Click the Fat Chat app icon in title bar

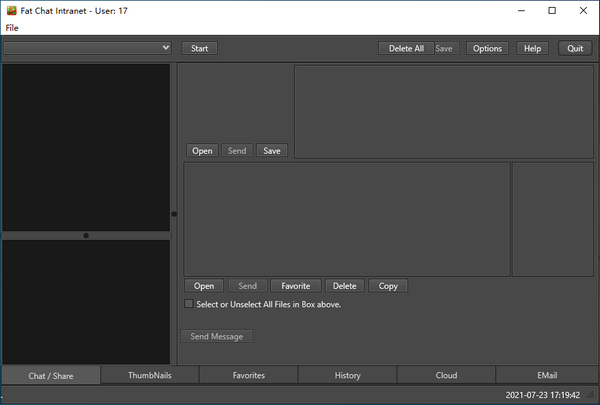click(x=11, y=10)
